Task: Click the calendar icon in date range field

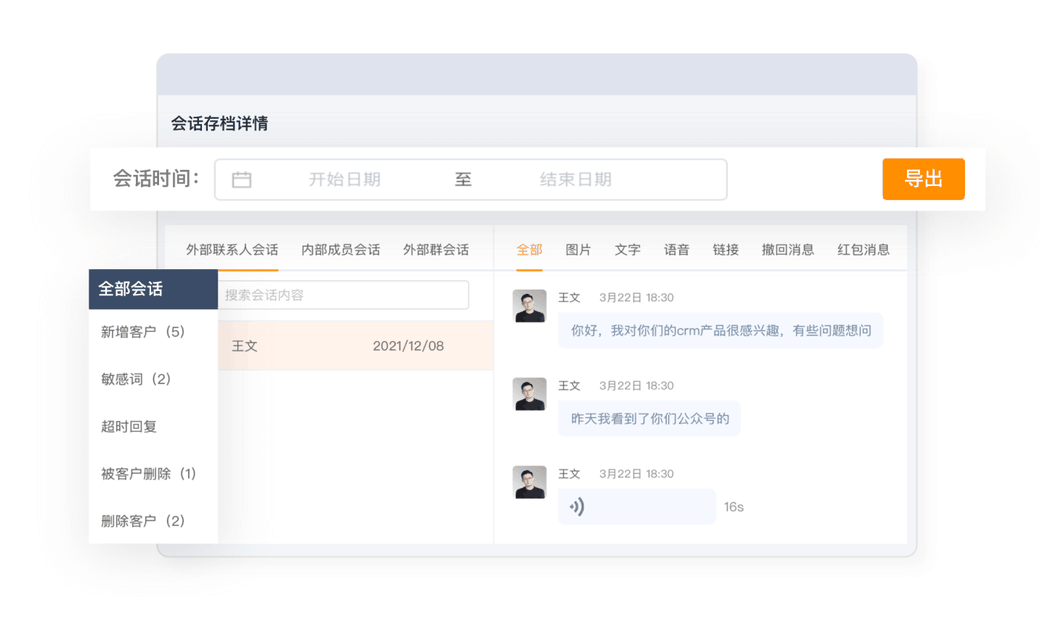Action: click(241, 180)
